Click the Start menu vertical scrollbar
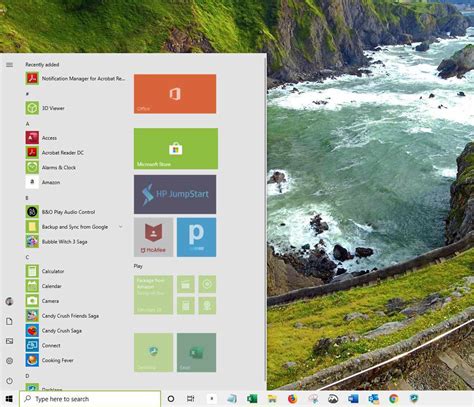 [265, 220]
